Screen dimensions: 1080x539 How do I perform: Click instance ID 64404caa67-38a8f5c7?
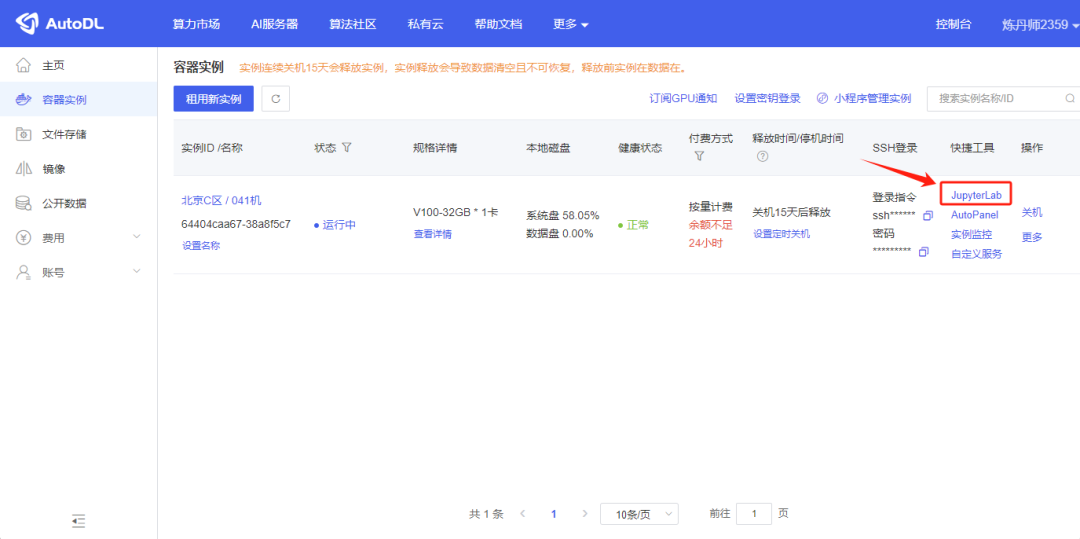tap(236, 224)
